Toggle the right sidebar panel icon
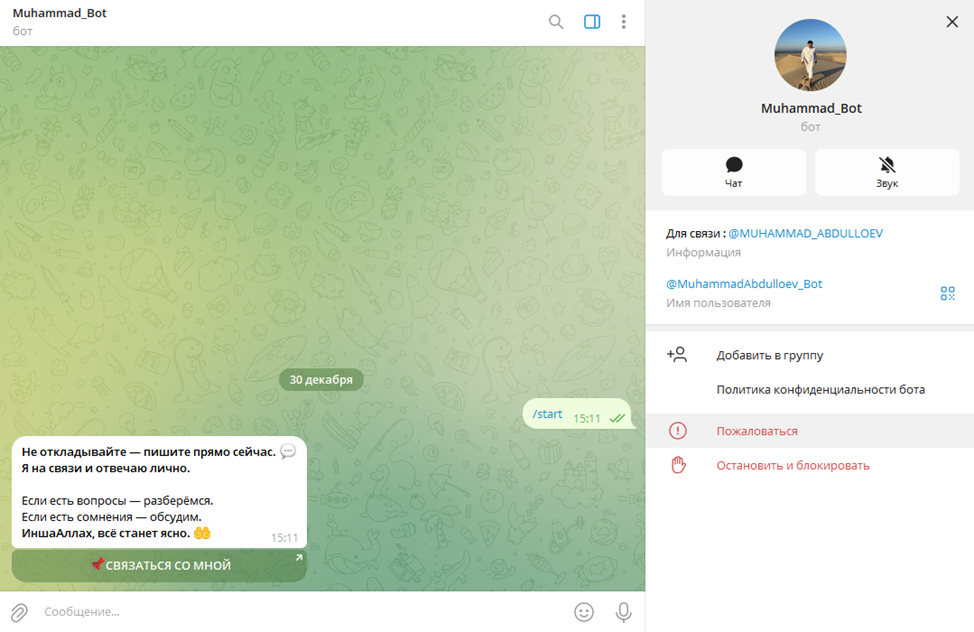The image size is (974, 632). point(592,22)
